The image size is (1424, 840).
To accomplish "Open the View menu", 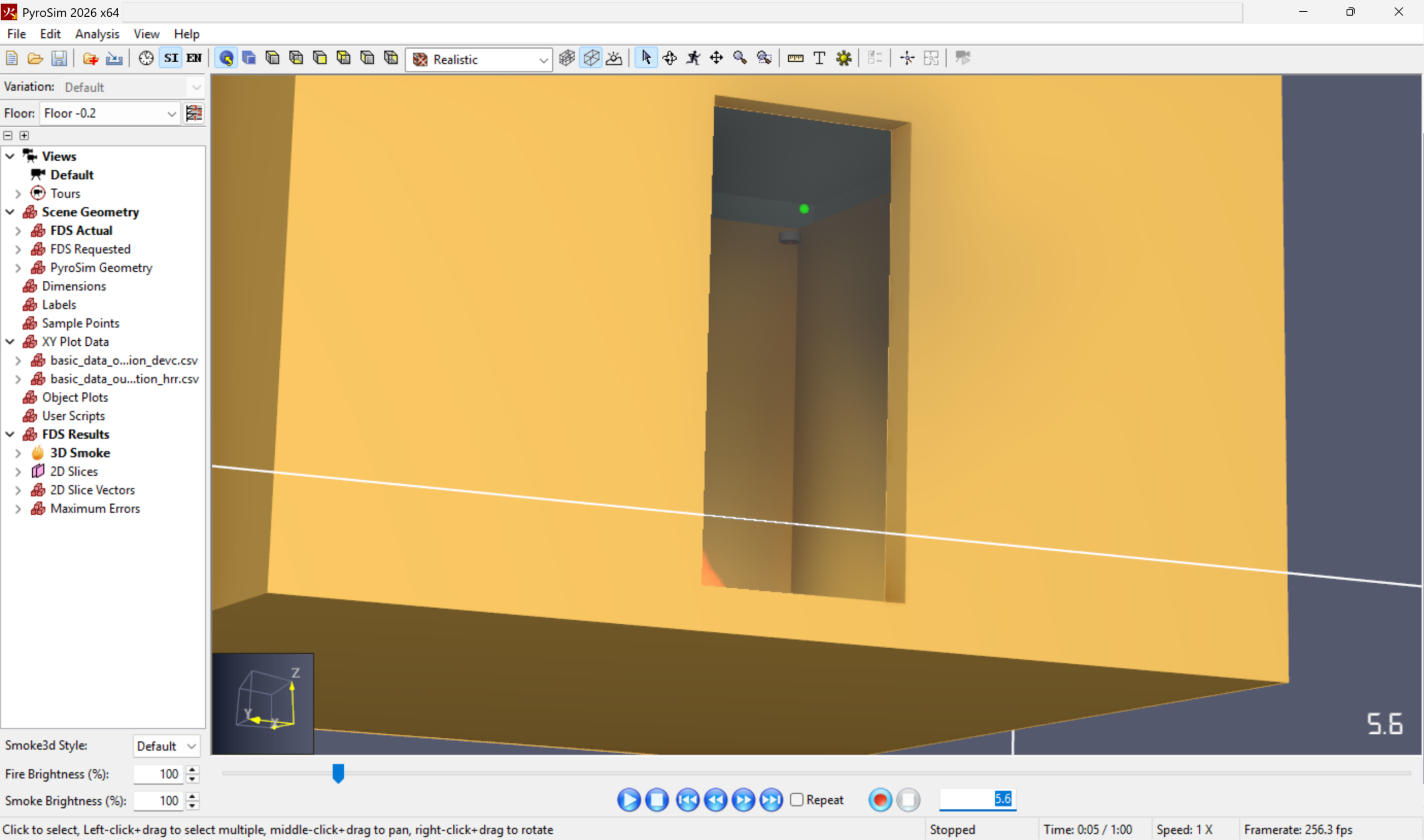I will pyautogui.click(x=146, y=34).
